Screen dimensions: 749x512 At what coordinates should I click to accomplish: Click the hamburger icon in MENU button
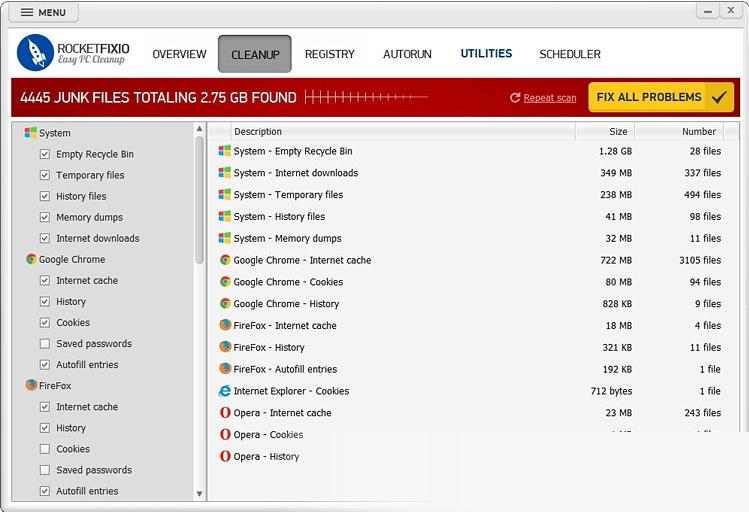(x=27, y=12)
